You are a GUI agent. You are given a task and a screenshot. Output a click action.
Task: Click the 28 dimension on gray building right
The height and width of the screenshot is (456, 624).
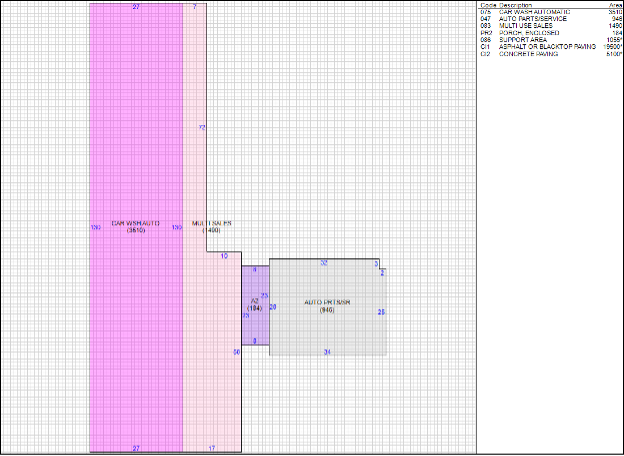coord(381,312)
